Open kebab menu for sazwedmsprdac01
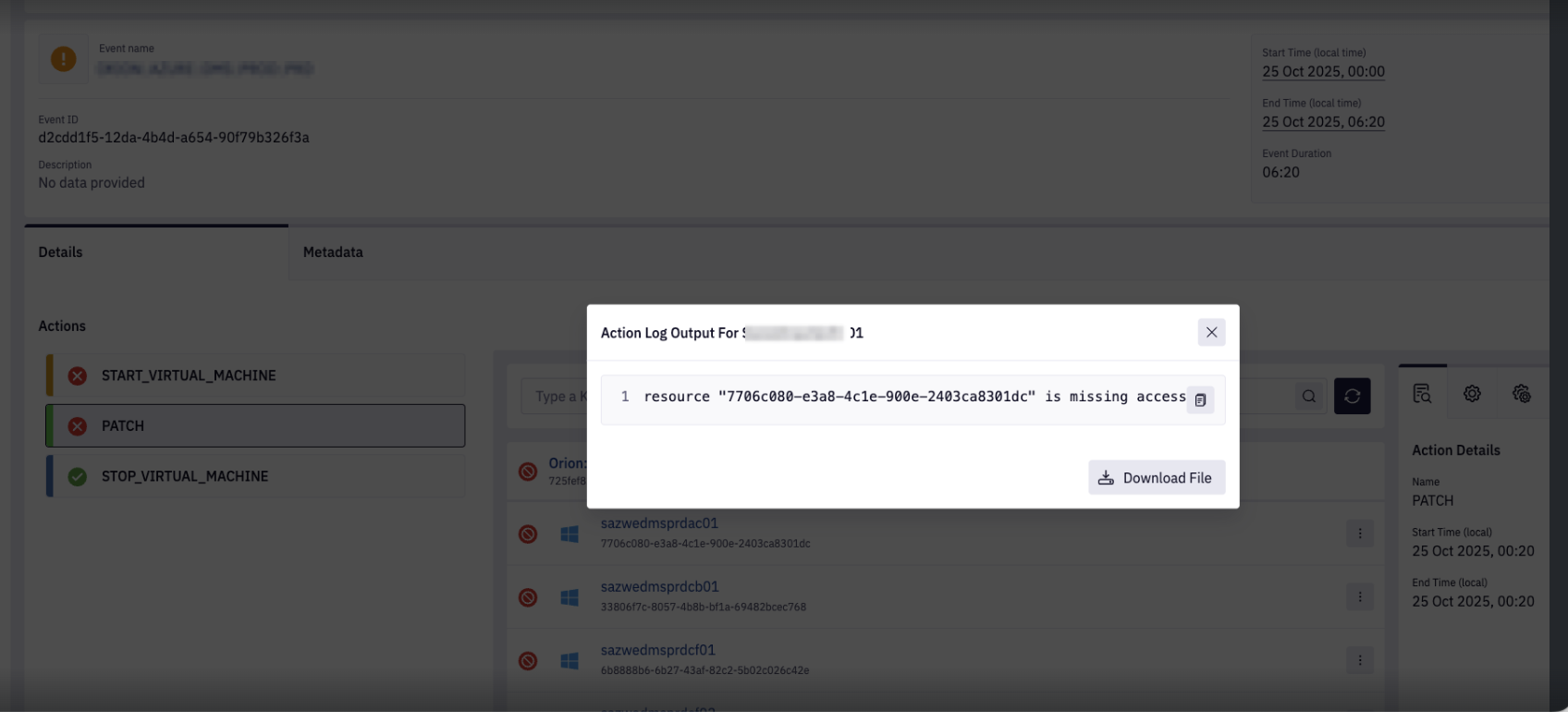 pyautogui.click(x=1359, y=534)
